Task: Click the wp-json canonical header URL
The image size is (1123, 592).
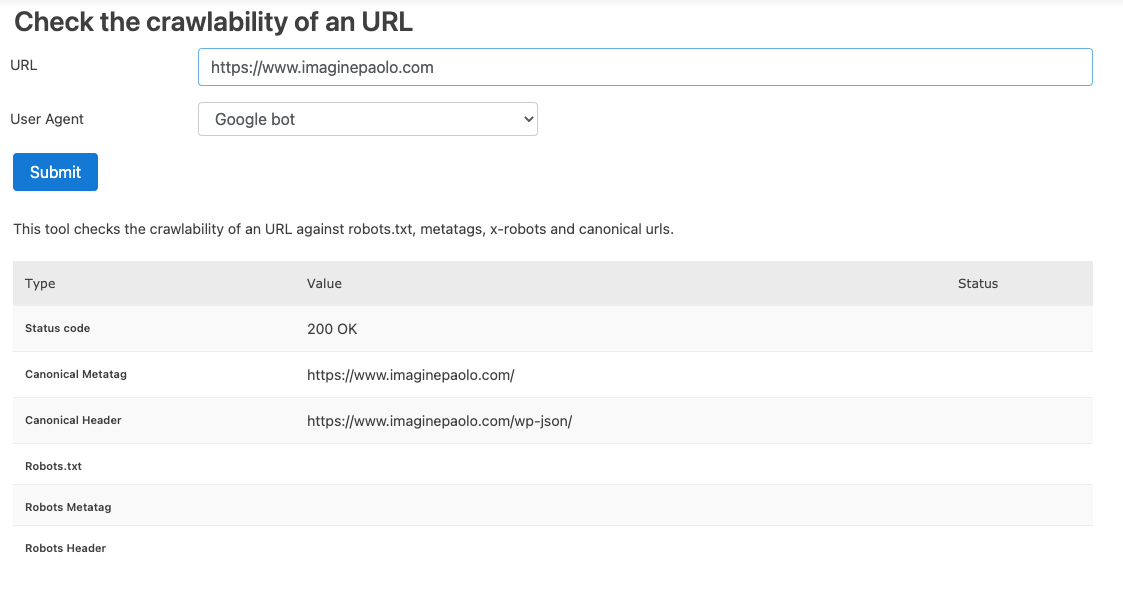Action: (439, 421)
